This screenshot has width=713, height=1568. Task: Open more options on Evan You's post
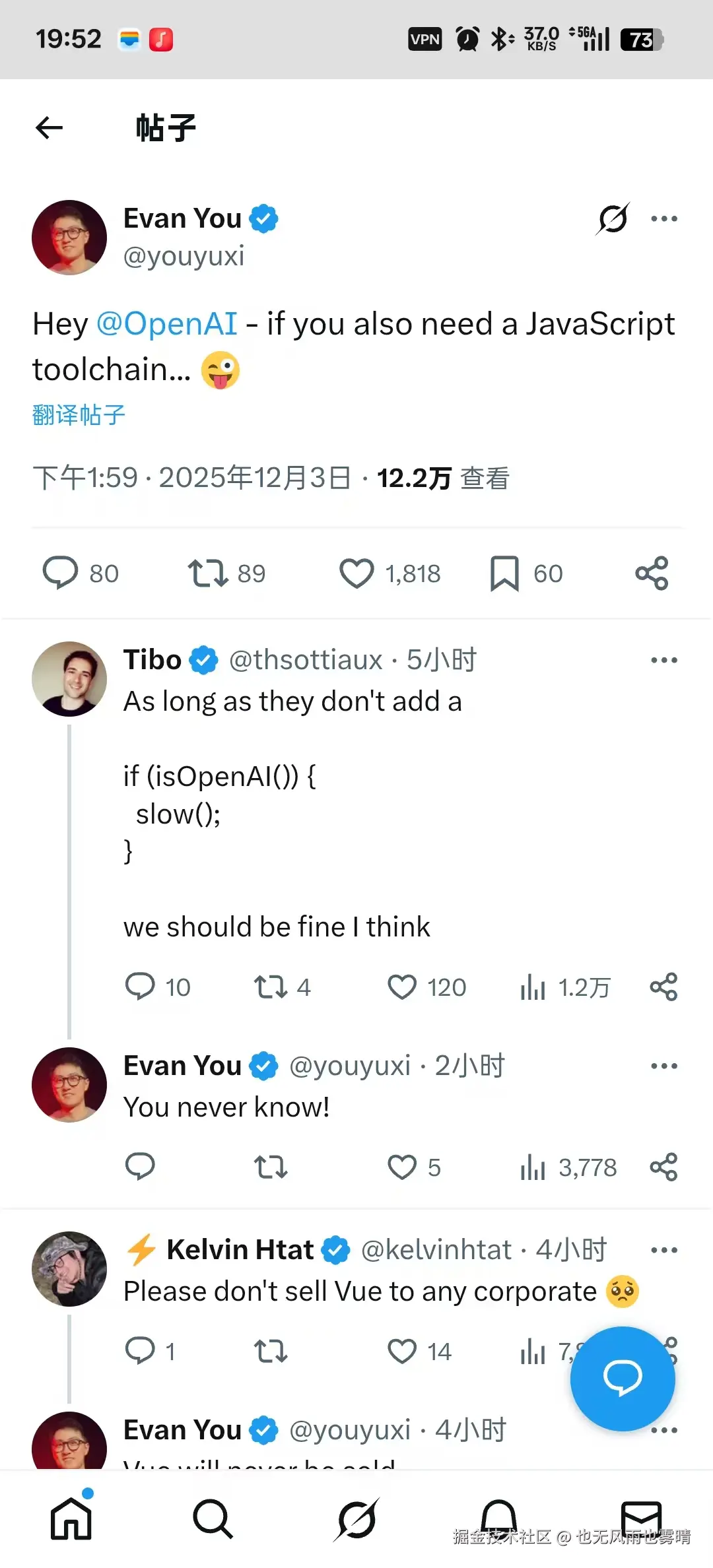click(x=664, y=218)
